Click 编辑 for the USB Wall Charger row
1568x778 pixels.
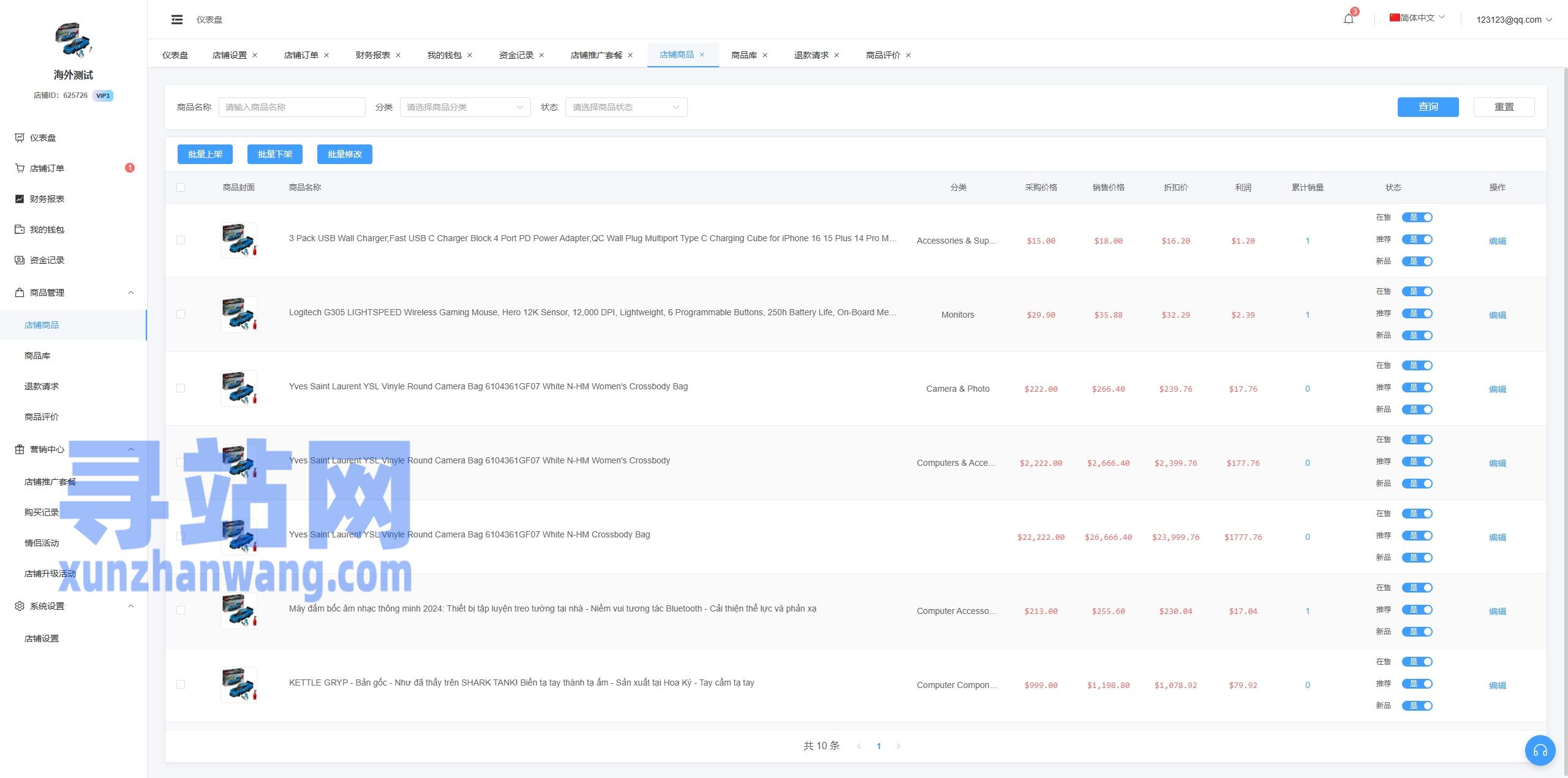click(1497, 241)
